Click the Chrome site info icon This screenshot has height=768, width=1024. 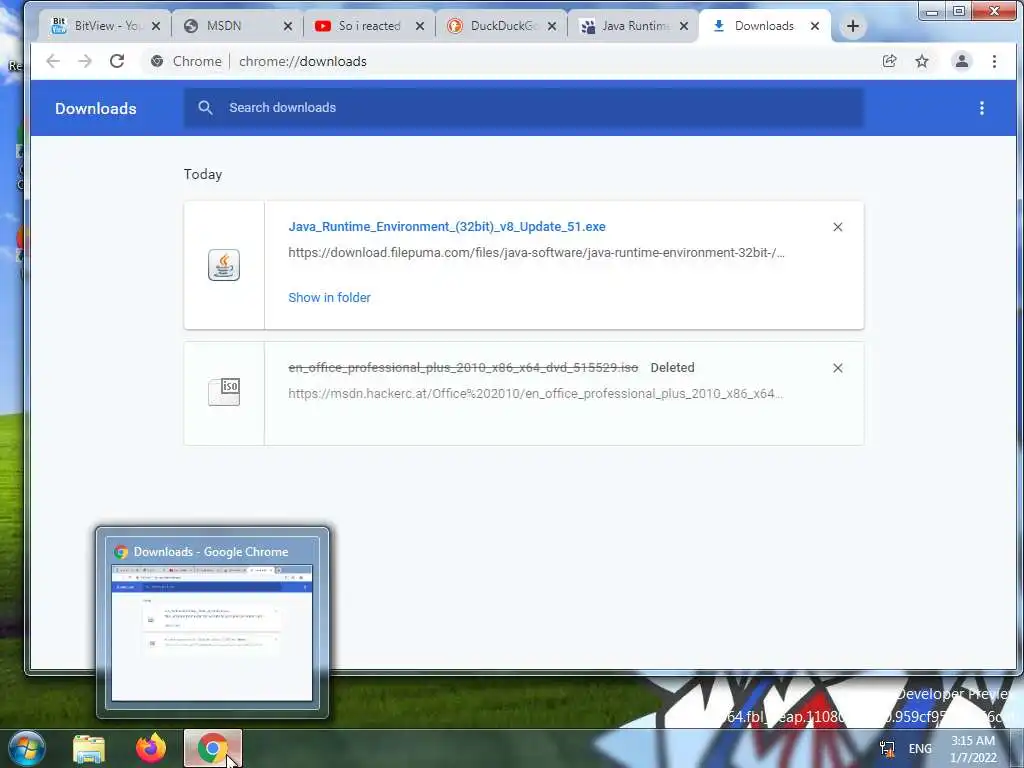click(x=157, y=61)
